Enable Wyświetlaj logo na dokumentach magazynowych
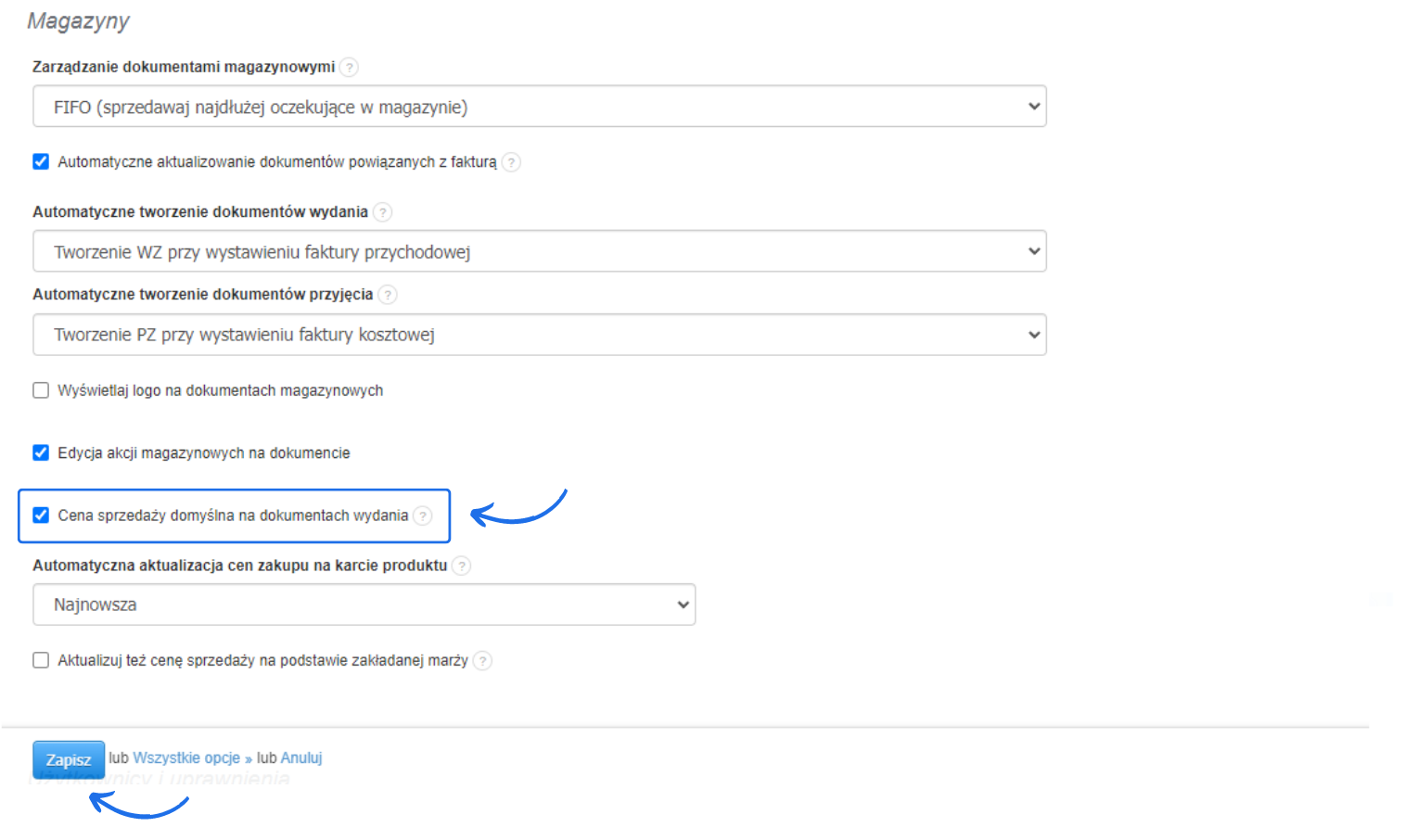Image resolution: width=1406 pixels, height=840 pixels. [x=41, y=390]
